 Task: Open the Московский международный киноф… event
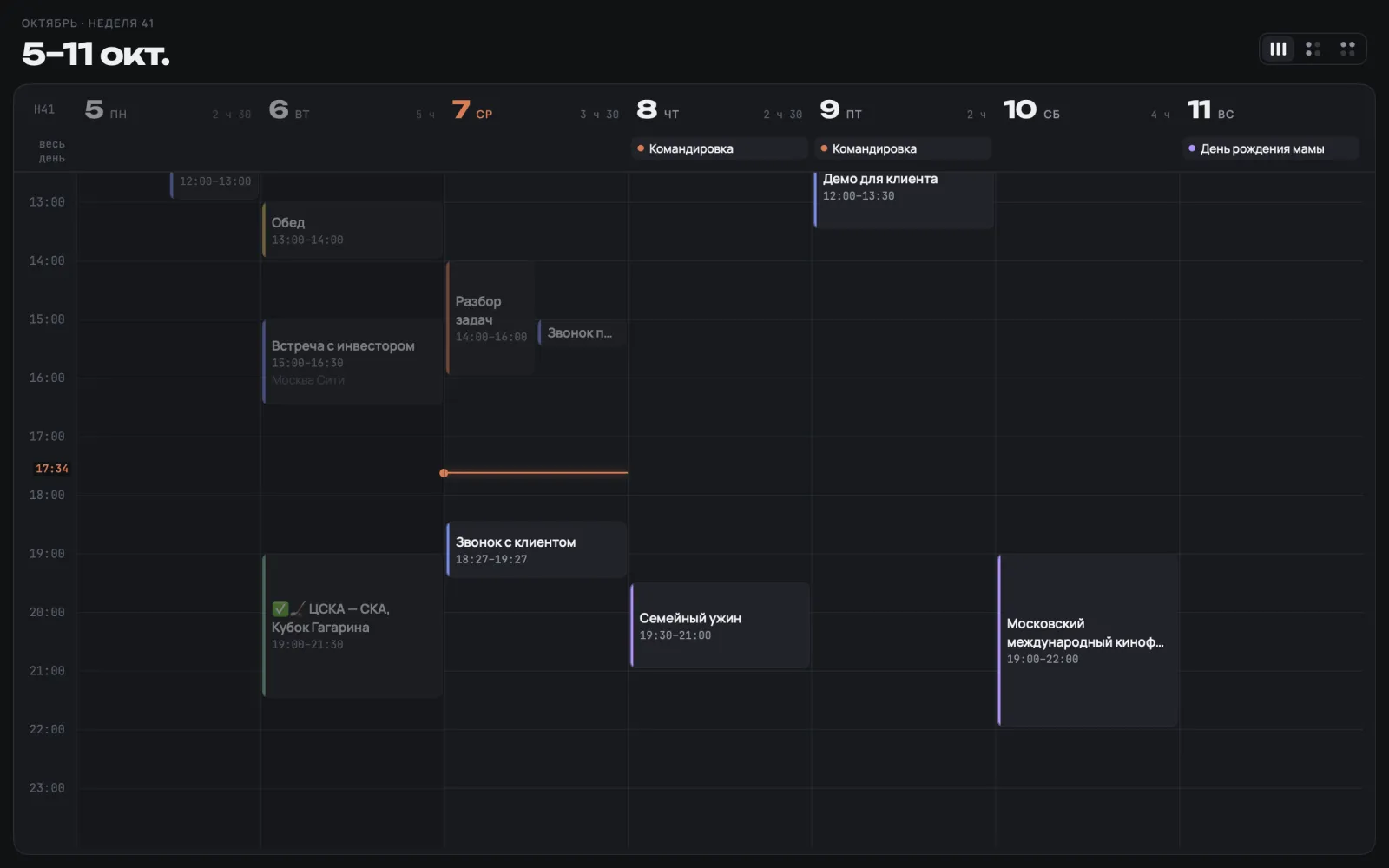click(1087, 640)
